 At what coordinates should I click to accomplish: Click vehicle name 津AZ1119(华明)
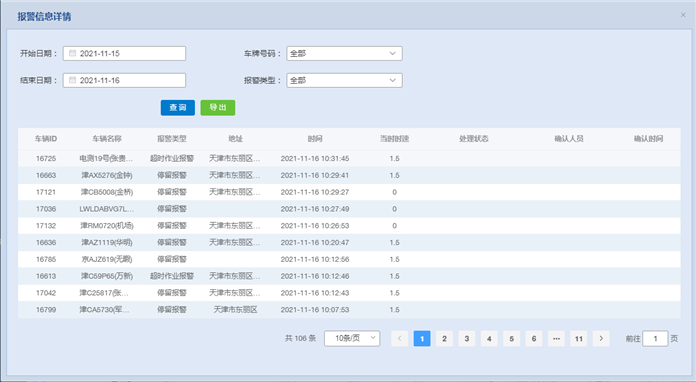[107, 243]
